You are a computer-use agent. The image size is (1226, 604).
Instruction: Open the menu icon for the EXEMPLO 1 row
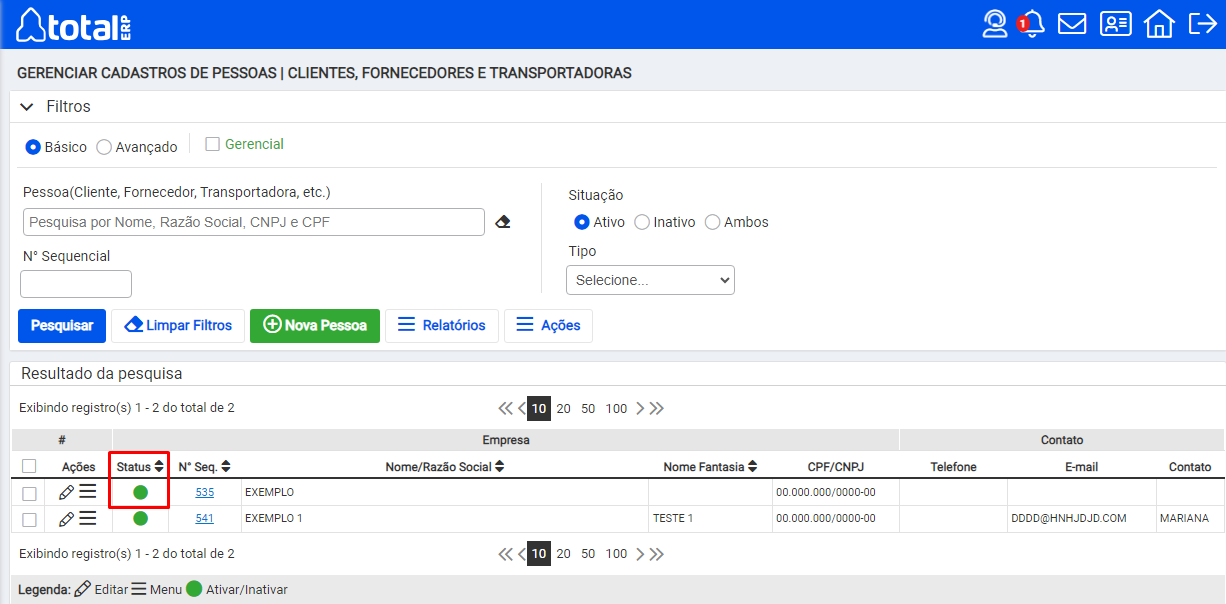[88, 518]
